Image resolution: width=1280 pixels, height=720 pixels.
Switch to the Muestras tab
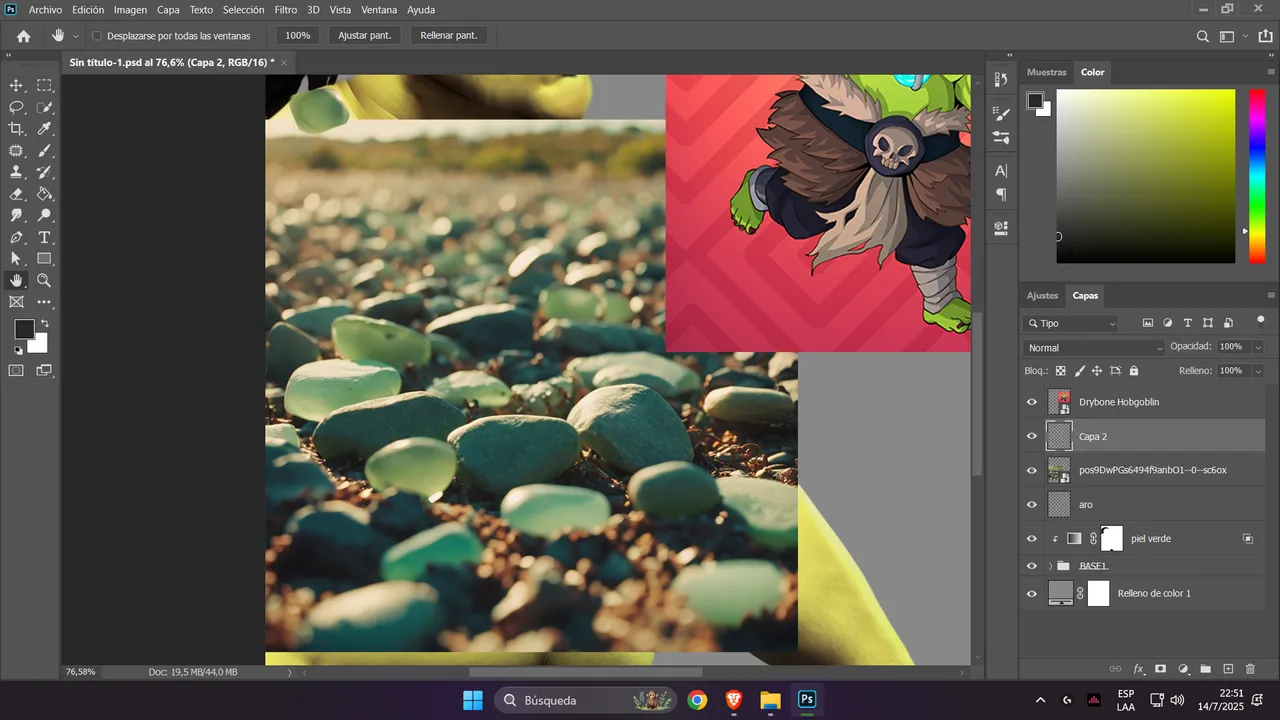(1047, 72)
